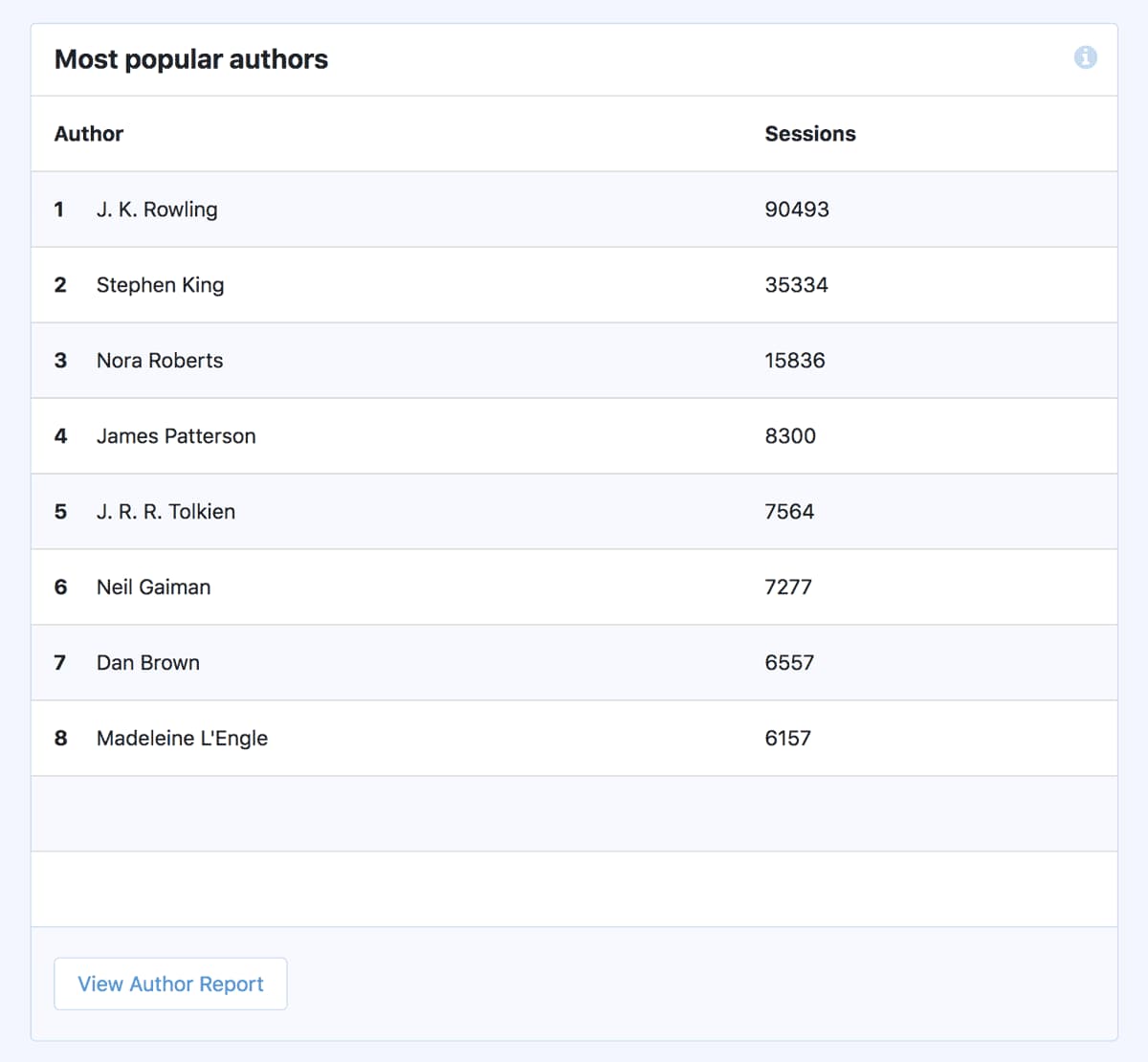Click rank number 1 beside Rowling
The width and height of the screenshot is (1148, 1062).
click(x=59, y=210)
